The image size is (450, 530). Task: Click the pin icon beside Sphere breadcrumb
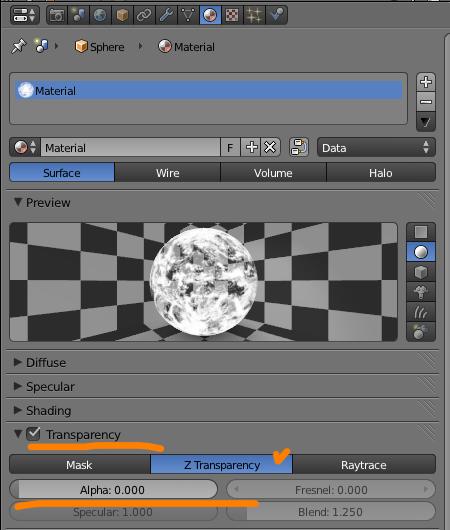(x=19, y=46)
